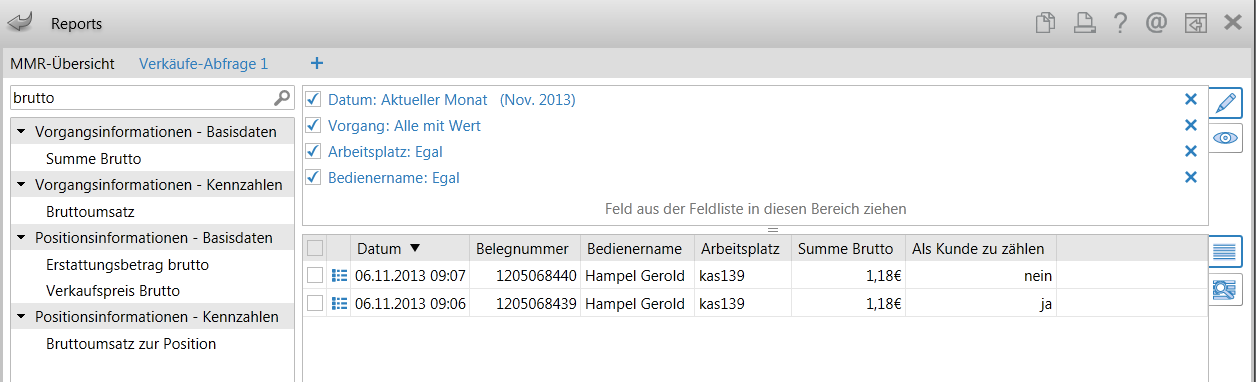The height and width of the screenshot is (382, 1256).
Task: Click the print icon in title bar
Action: 1083,23
